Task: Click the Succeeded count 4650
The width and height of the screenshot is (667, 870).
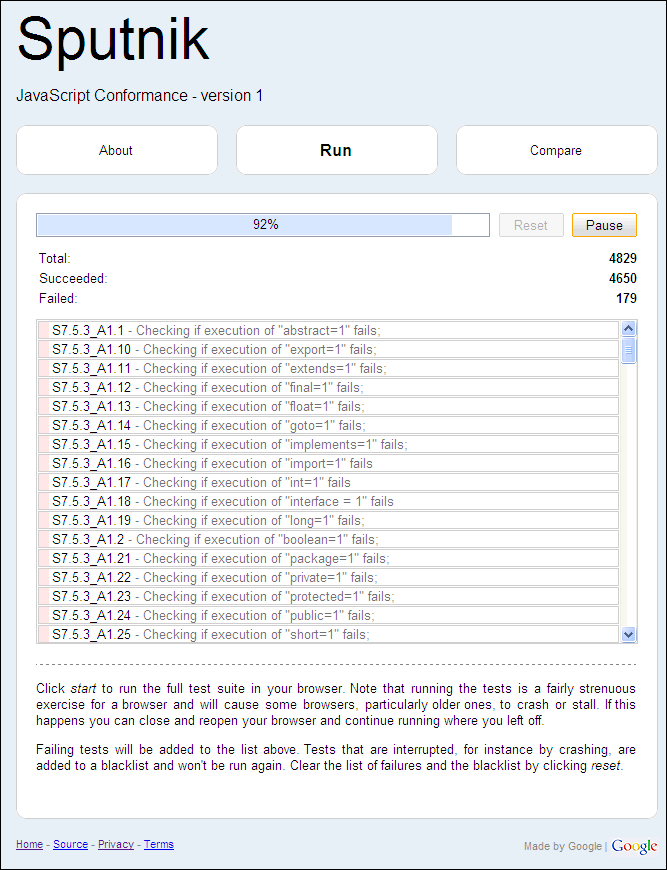Action: pyautogui.click(x=623, y=279)
